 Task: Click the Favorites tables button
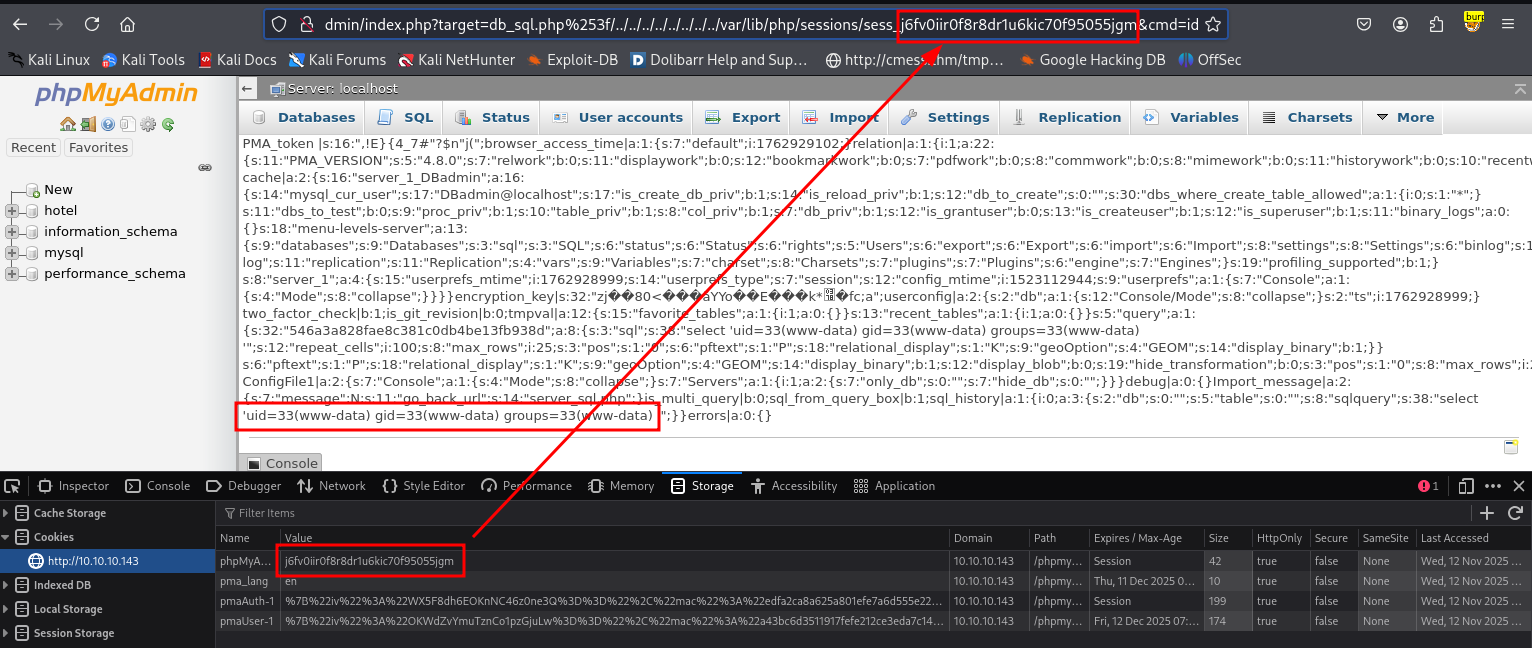[98, 148]
